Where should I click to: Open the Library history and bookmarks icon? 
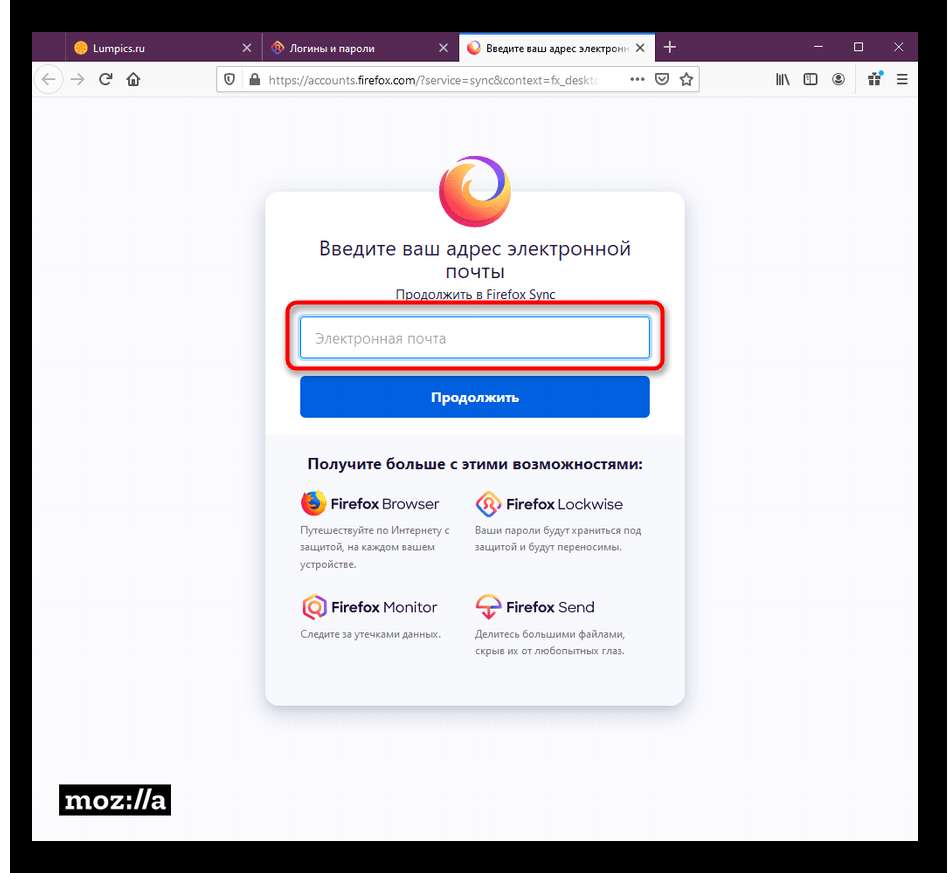783,79
